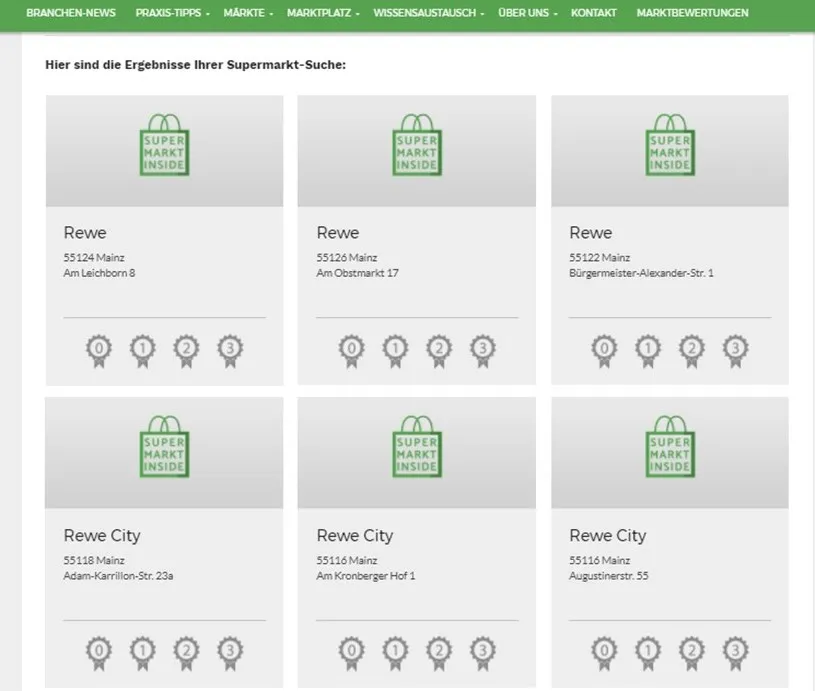Viewport: 815px width, 691px height.
Task: Choose badge 3 for Rewe Bürgermeister-Alexander-Str. 1
Action: pos(735,351)
